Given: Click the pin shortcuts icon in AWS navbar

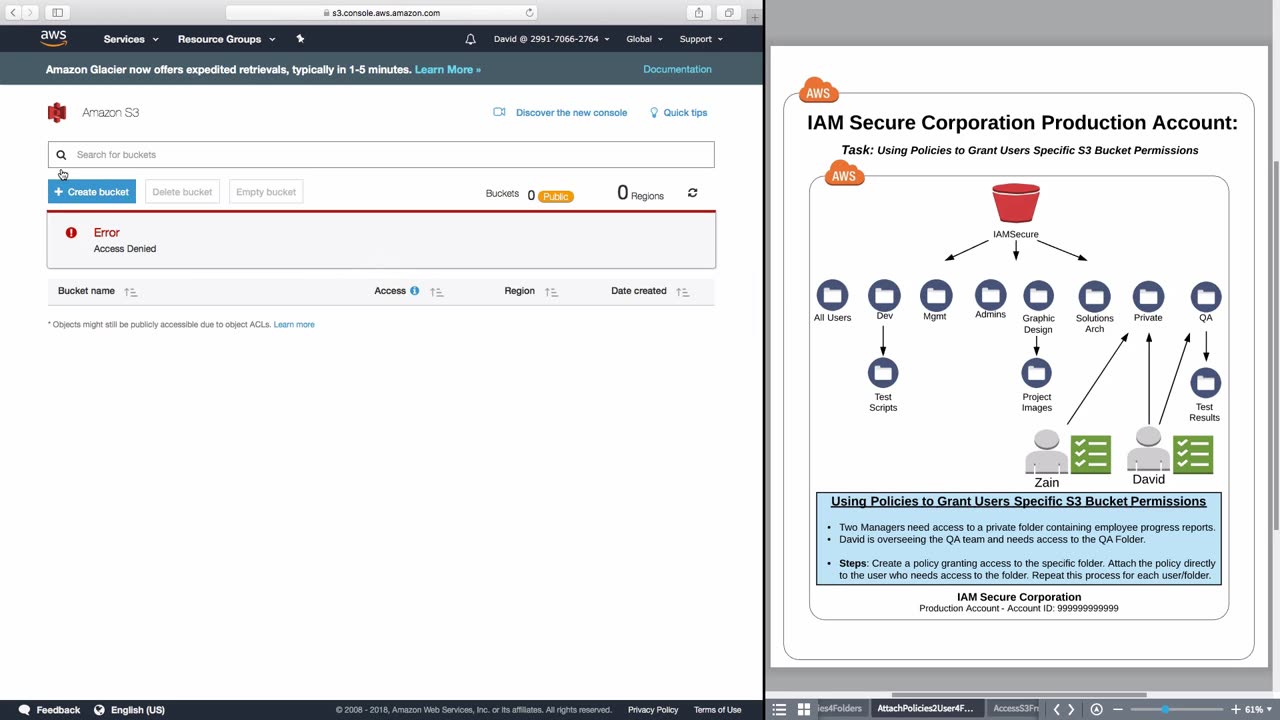Looking at the screenshot, I should click(x=300, y=39).
